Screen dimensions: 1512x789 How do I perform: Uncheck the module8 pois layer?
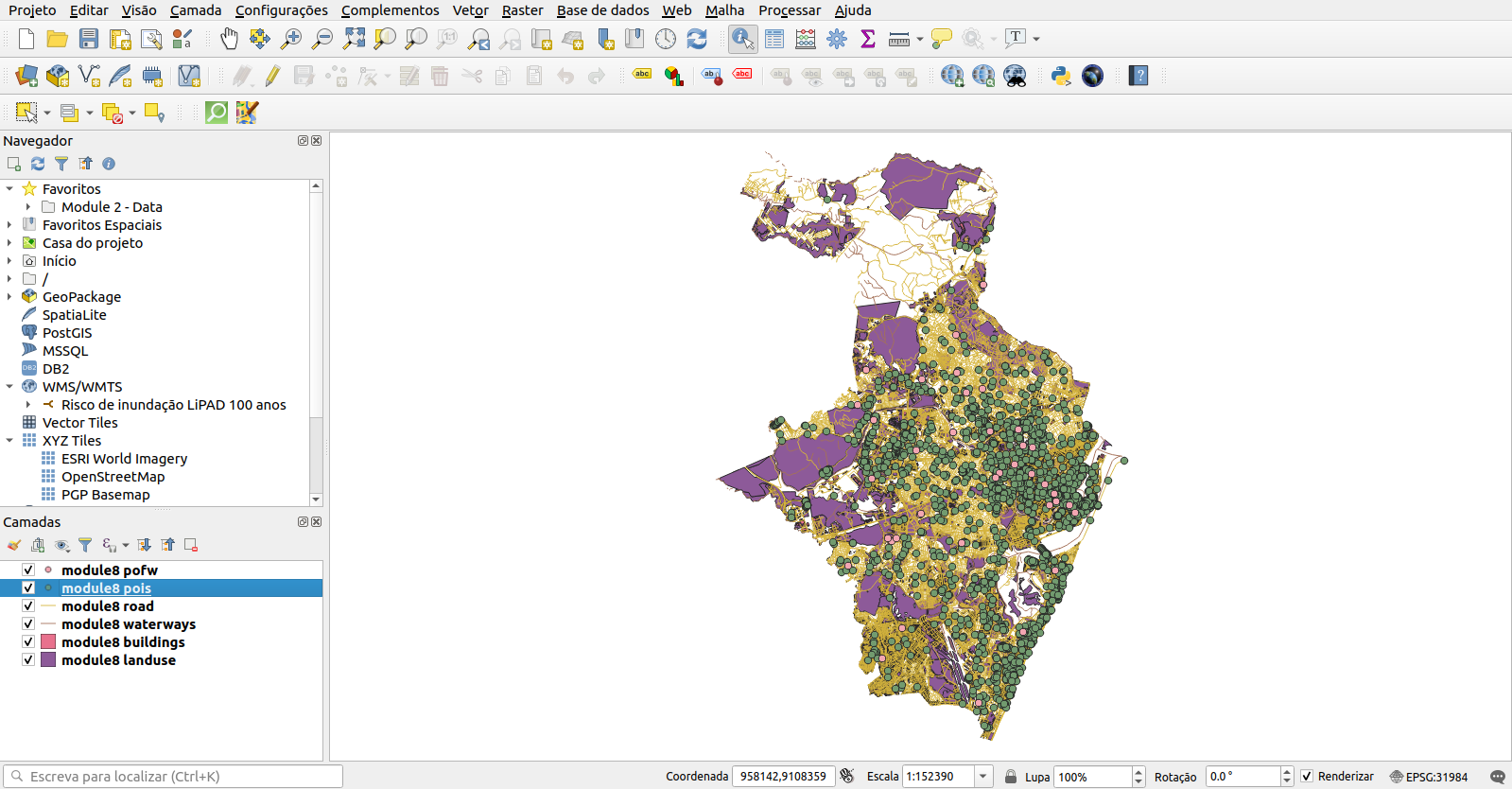[x=28, y=587]
